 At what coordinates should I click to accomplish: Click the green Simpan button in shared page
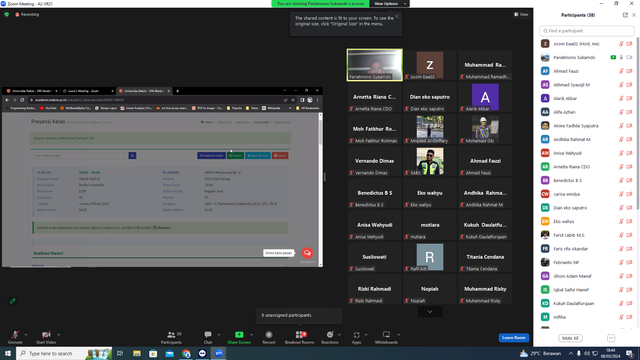(236, 156)
